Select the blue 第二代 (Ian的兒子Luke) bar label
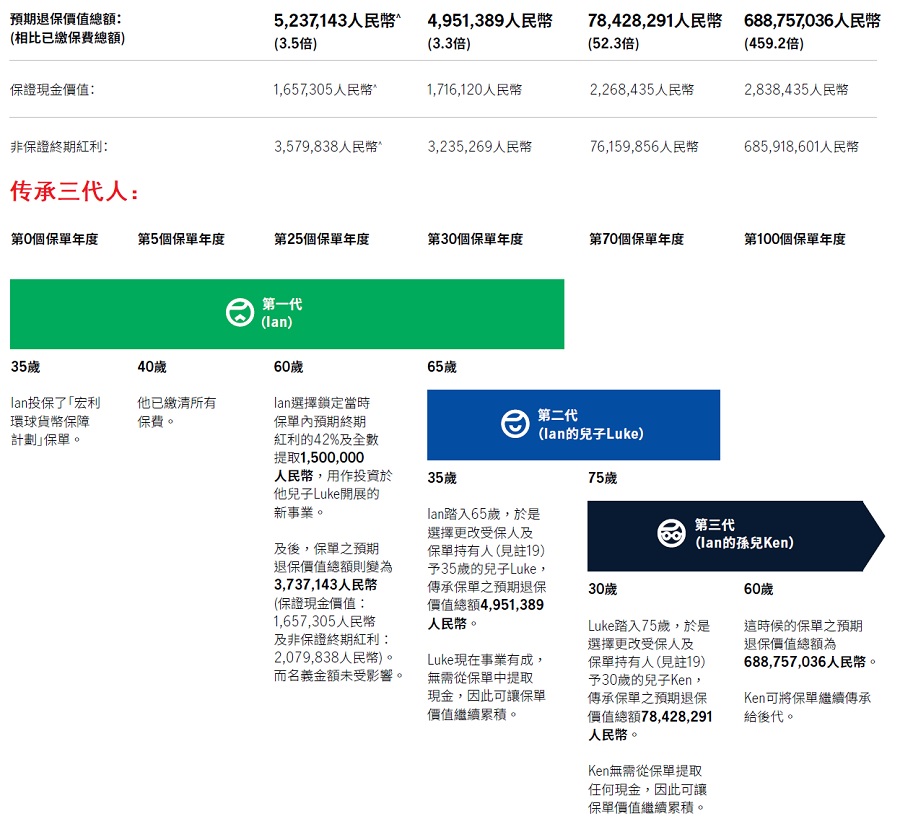 point(590,424)
